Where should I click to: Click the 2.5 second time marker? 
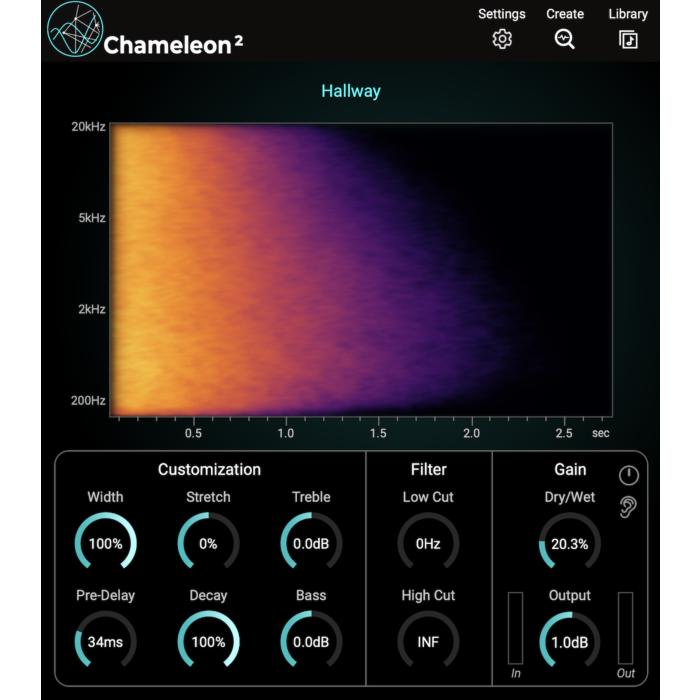564,433
